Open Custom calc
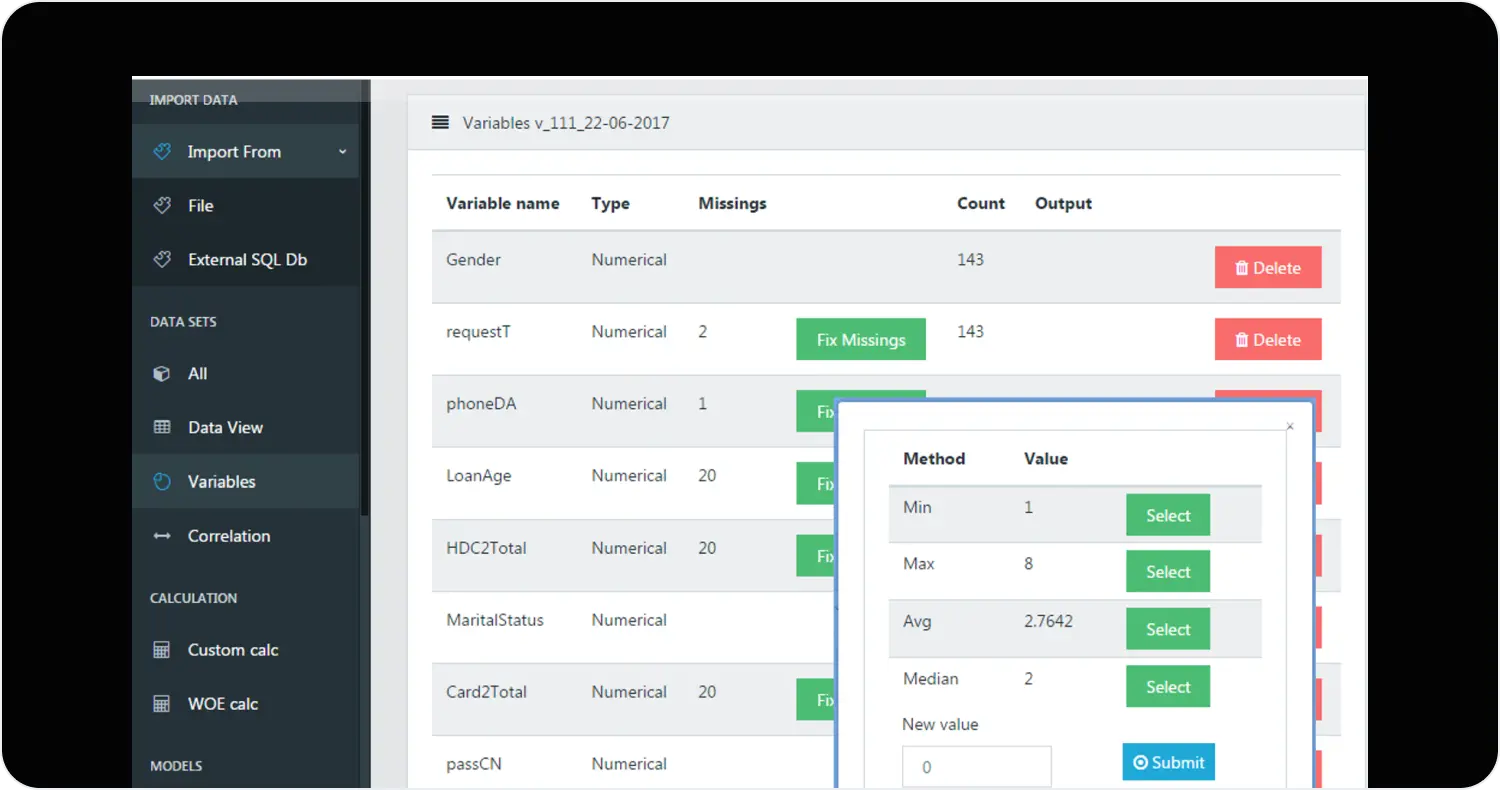The width and height of the screenshot is (1500, 790). [245, 650]
